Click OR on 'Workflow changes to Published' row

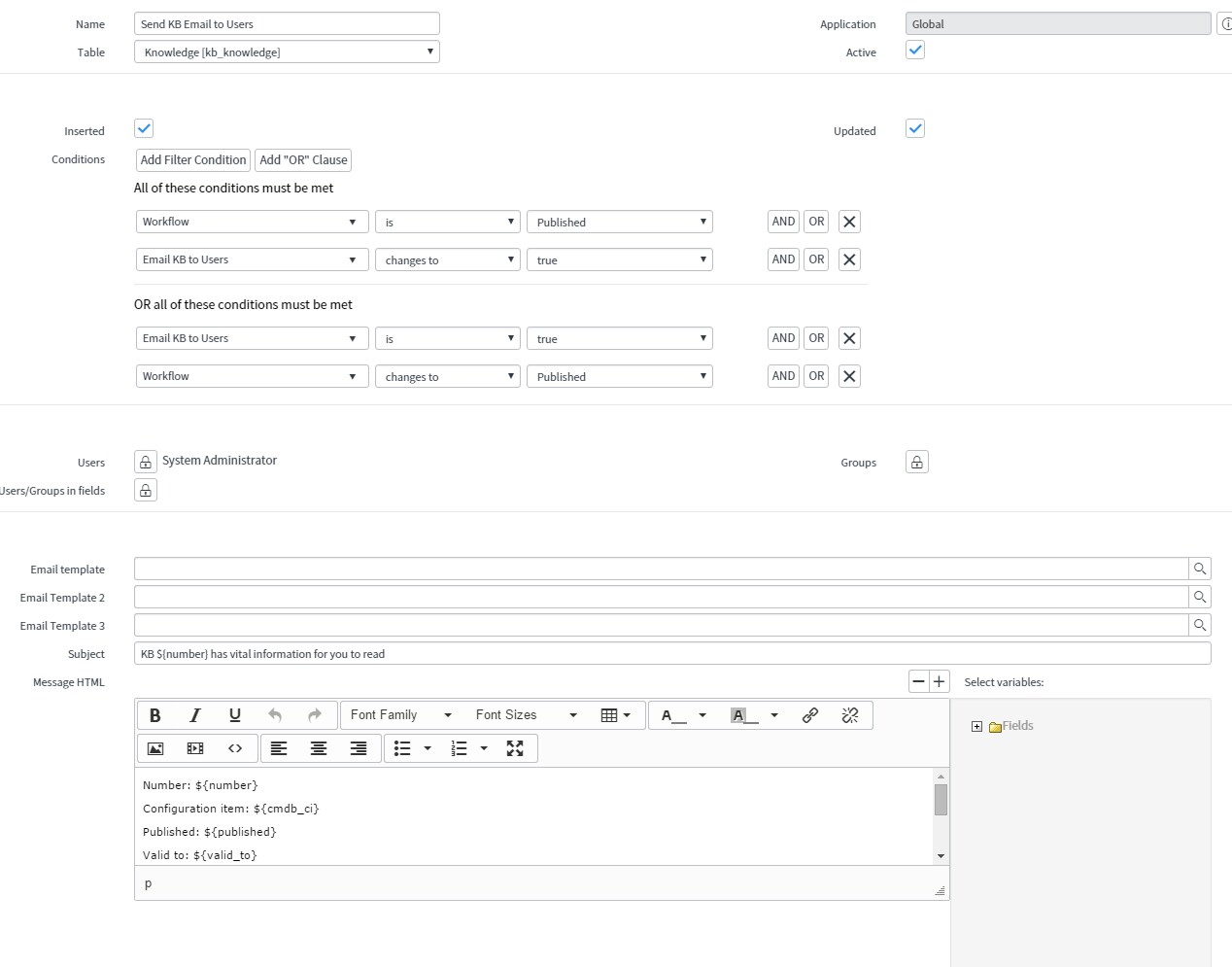pyautogui.click(x=816, y=376)
